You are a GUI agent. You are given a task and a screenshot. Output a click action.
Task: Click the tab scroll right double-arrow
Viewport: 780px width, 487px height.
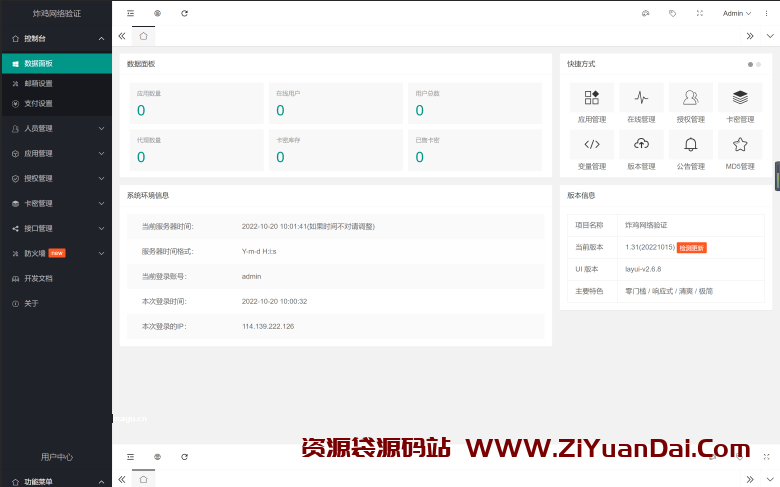(750, 36)
